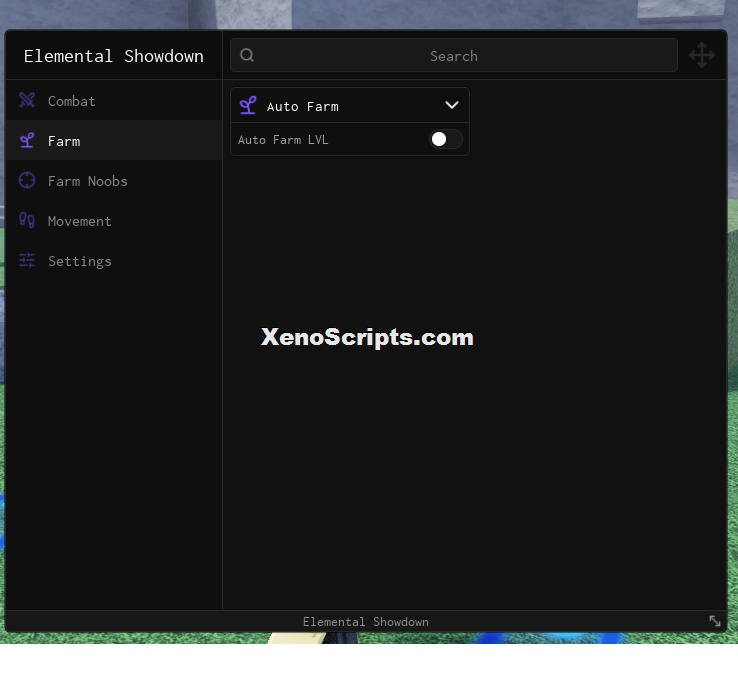Open the Combat tab
Screen dimensions: 738x674
[x=114, y=100]
